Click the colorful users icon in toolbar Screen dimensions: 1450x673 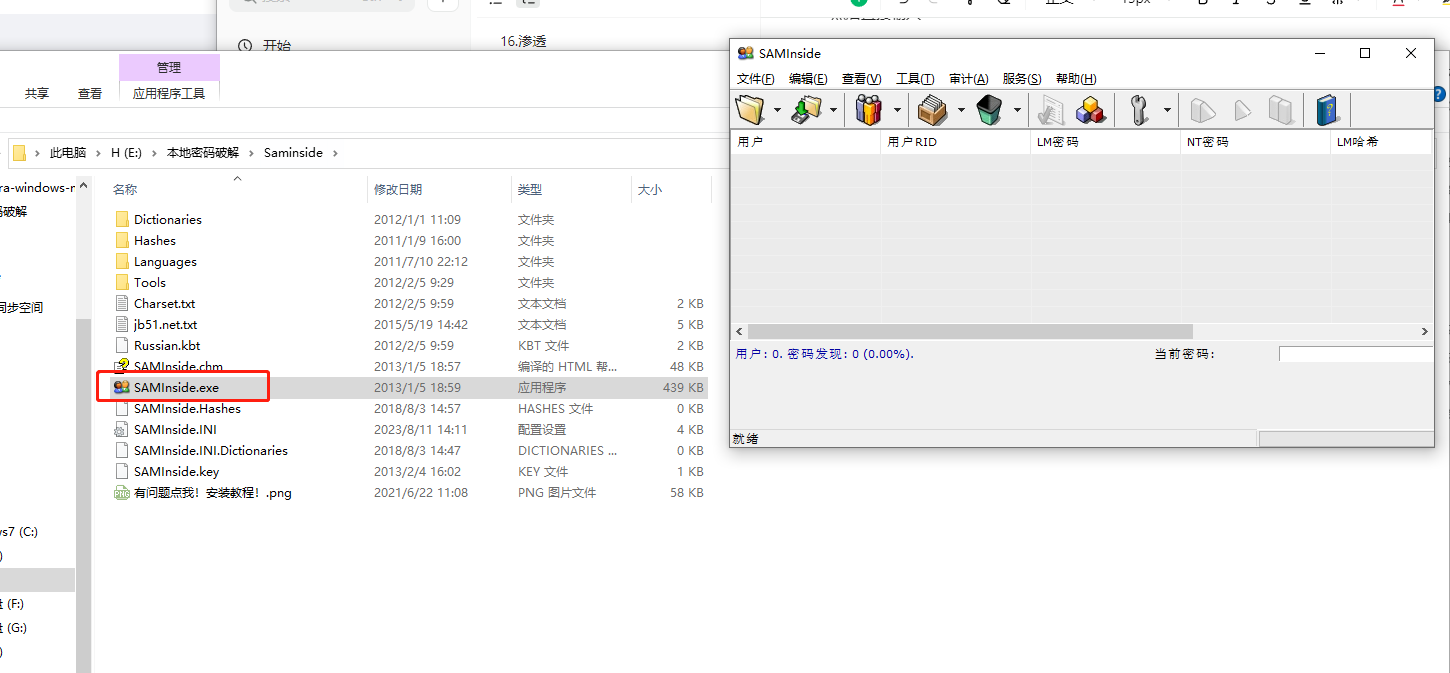click(x=870, y=109)
